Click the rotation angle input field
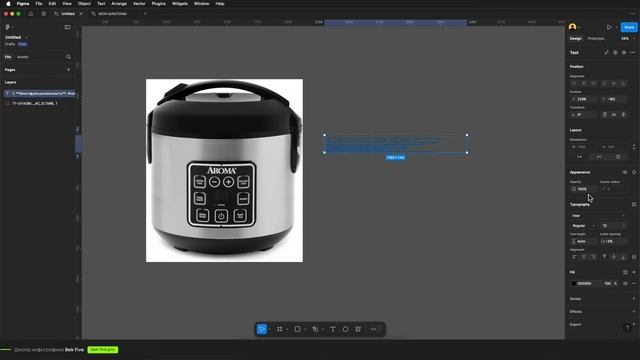 [584, 115]
